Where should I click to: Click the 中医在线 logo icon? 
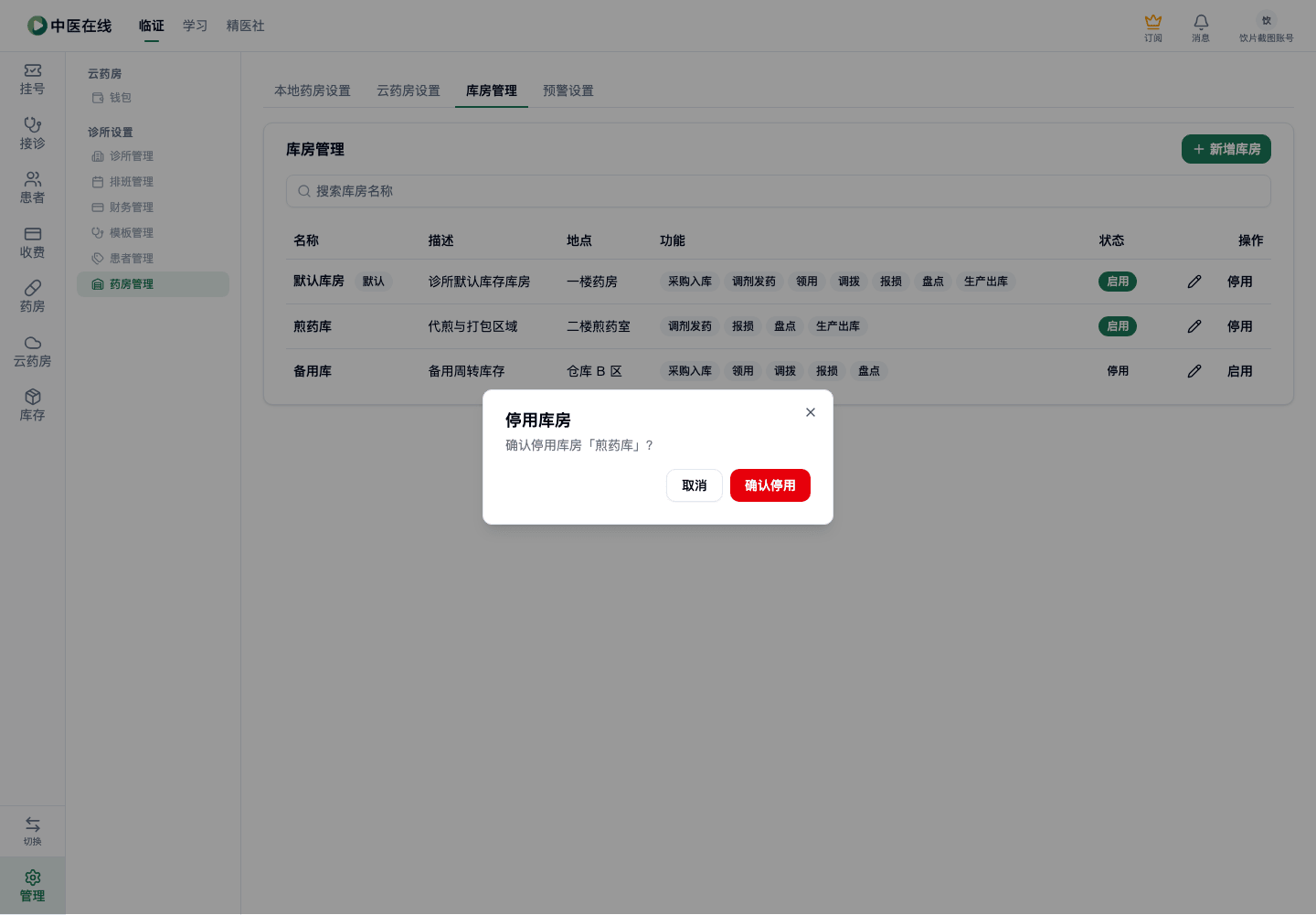[37, 26]
